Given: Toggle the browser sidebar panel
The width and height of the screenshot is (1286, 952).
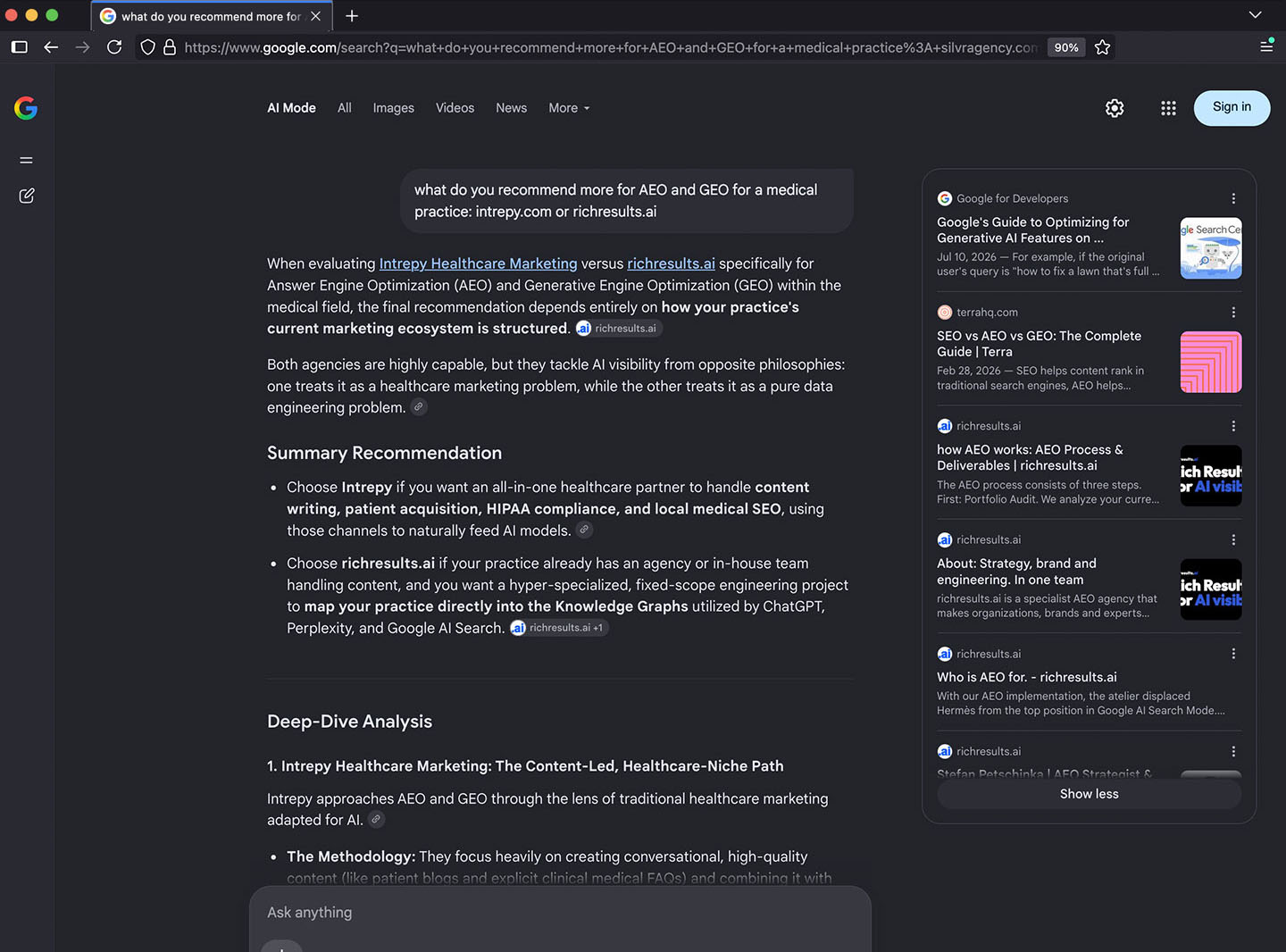Looking at the screenshot, I should 19,47.
